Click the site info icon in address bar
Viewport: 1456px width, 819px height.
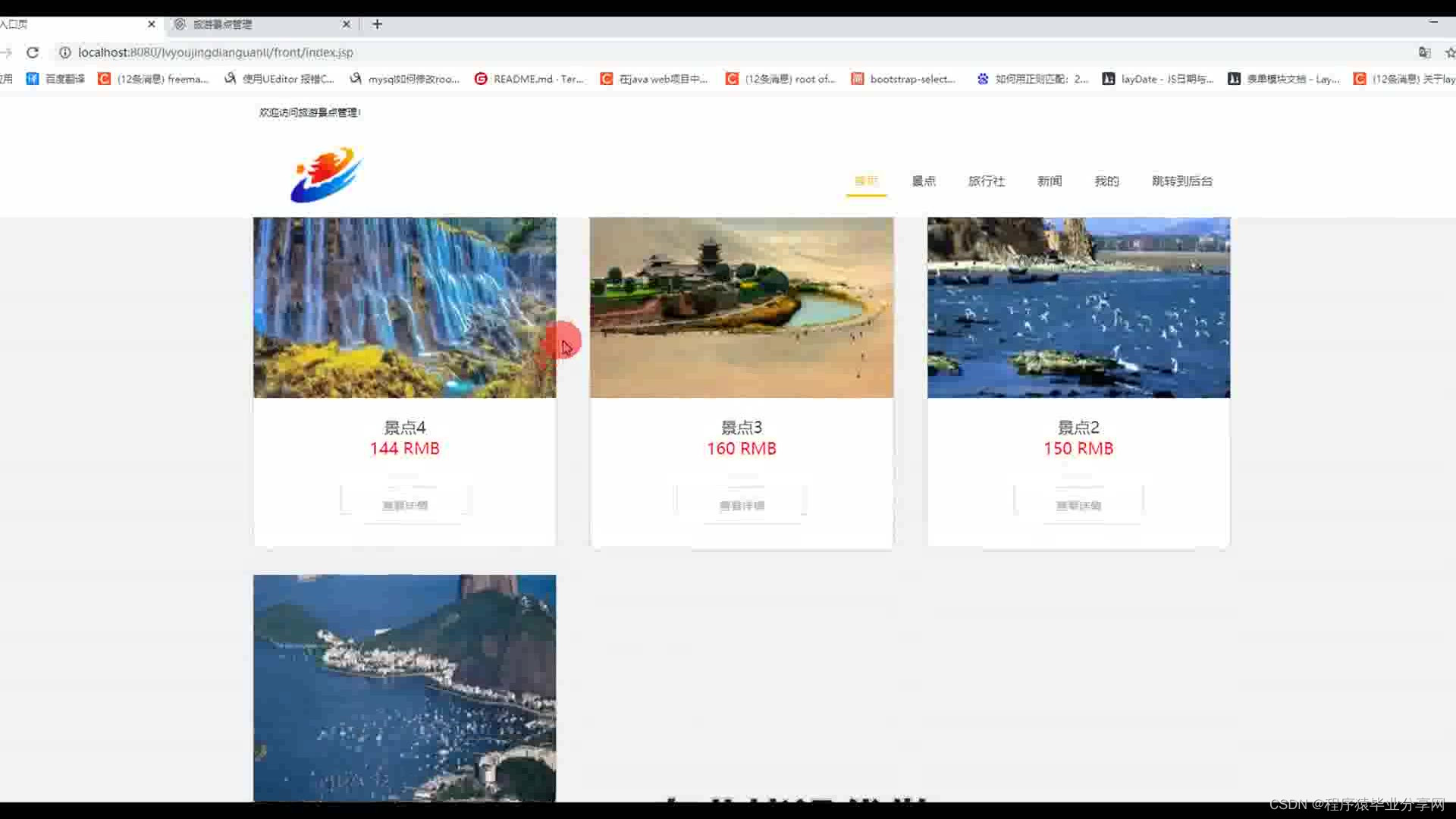click(65, 52)
